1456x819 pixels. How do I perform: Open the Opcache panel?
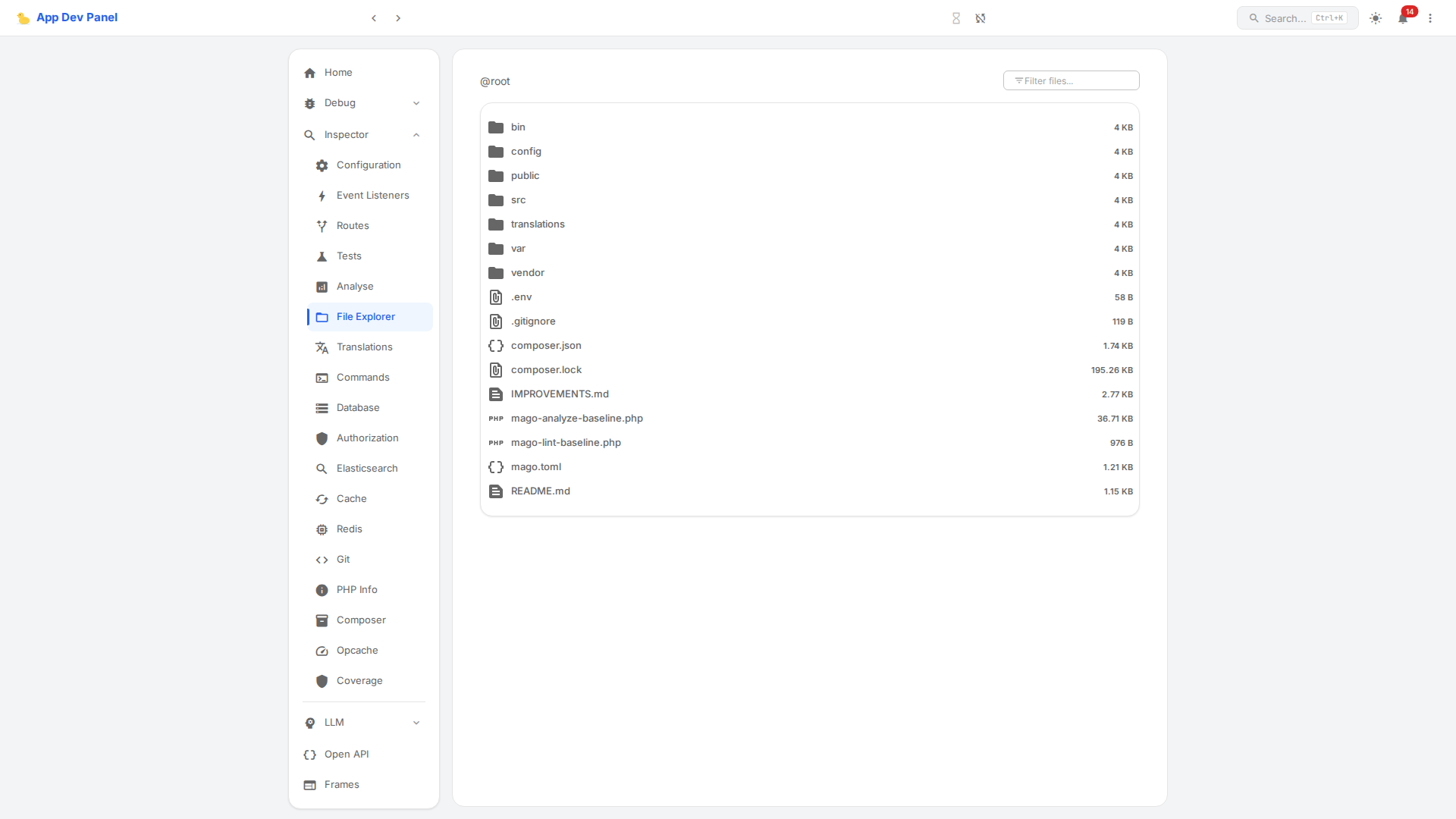coord(357,650)
